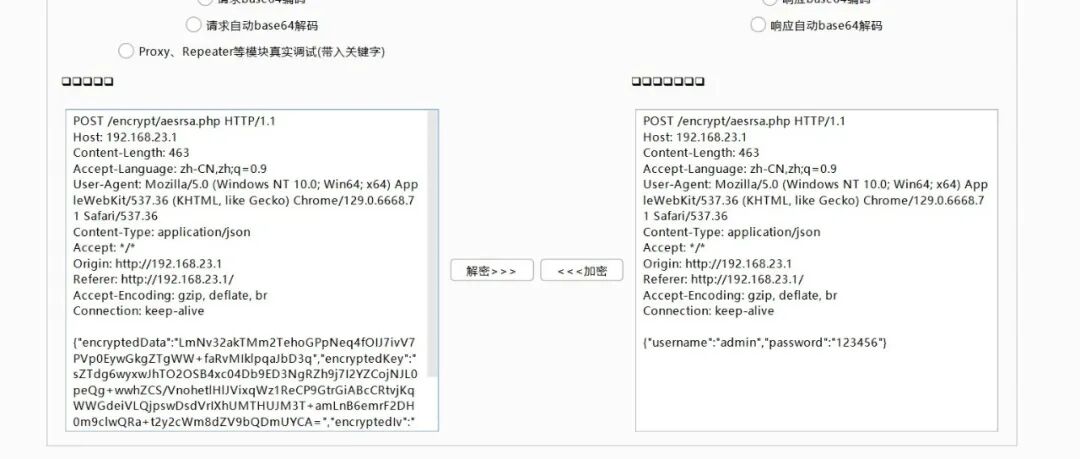
Task: Click Accept-Encoding line in right pane
Action: pos(740,296)
